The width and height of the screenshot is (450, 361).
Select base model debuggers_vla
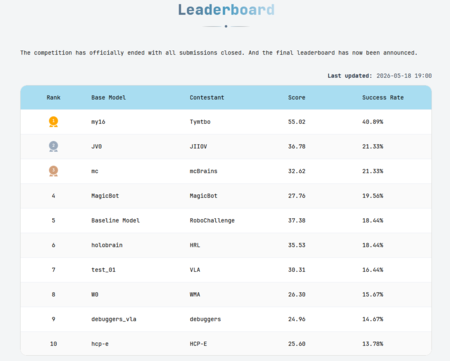pos(114,319)
